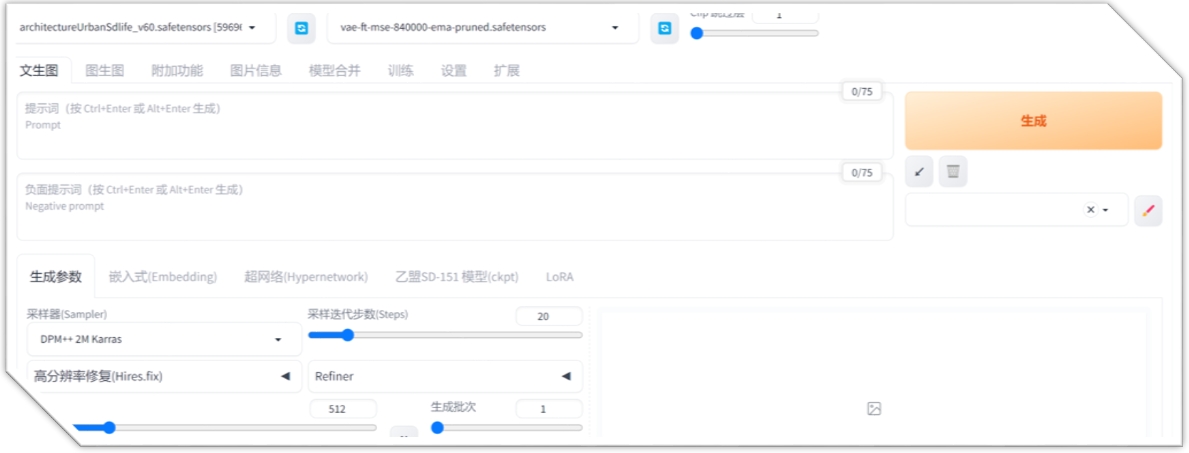
Task: Select the LoRA tab
Action: click(x=559, y=277)
